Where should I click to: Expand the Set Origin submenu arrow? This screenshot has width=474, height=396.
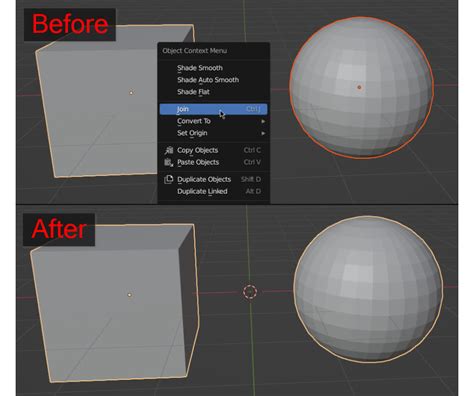(x=263, y=133)
